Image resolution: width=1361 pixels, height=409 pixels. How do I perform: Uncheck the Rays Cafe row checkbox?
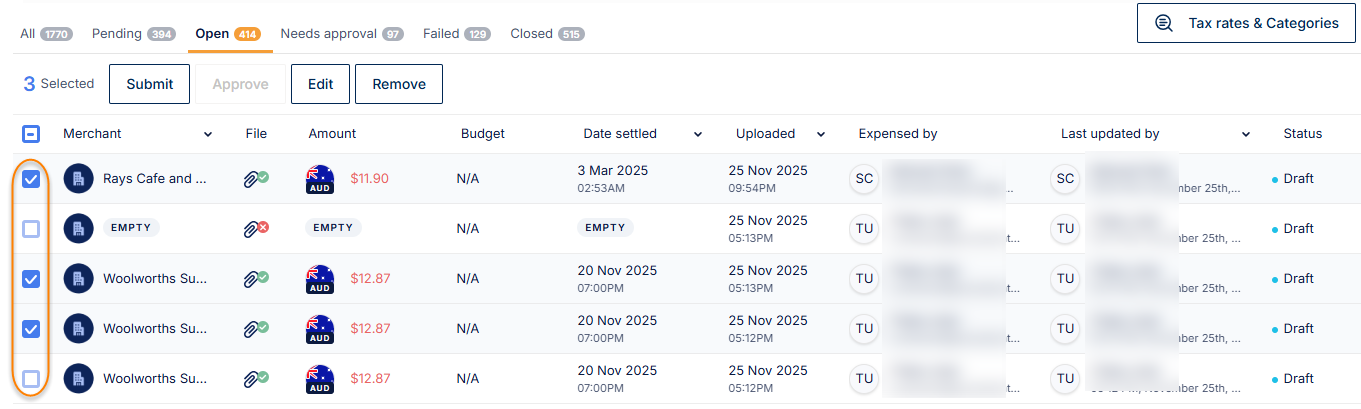click(x=31, y=179)
